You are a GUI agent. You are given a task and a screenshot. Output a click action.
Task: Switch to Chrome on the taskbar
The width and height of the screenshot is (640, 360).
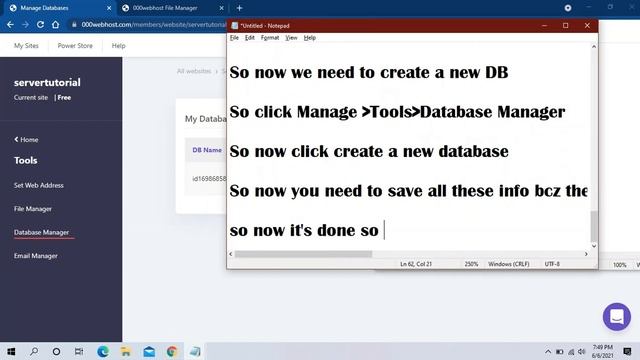(172, 351)
